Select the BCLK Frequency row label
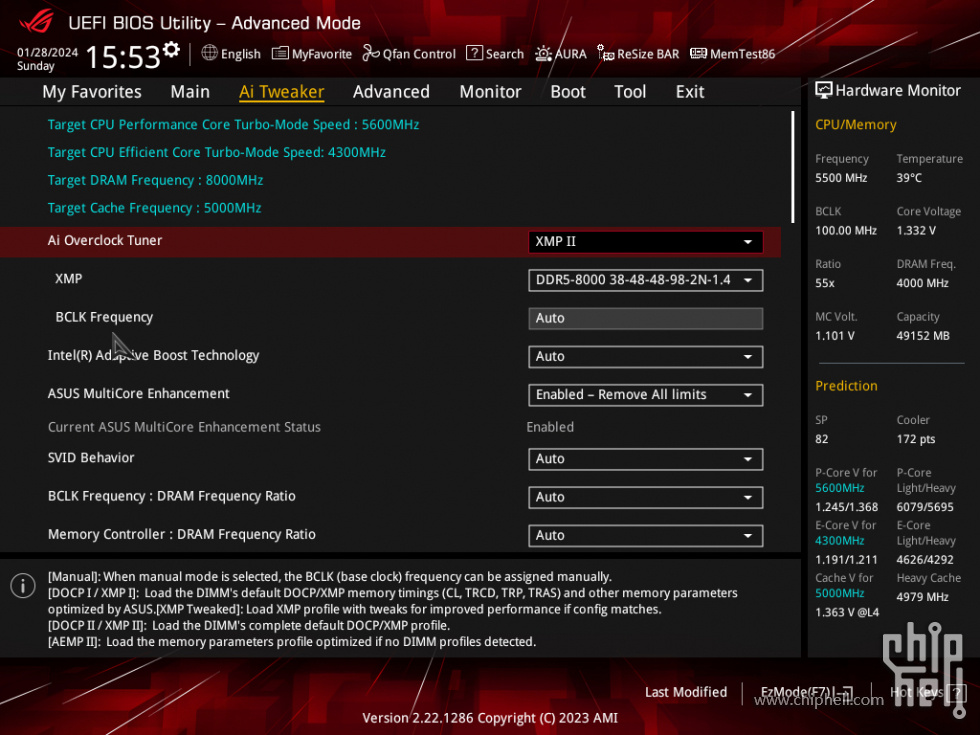 [x=104, y=317]
